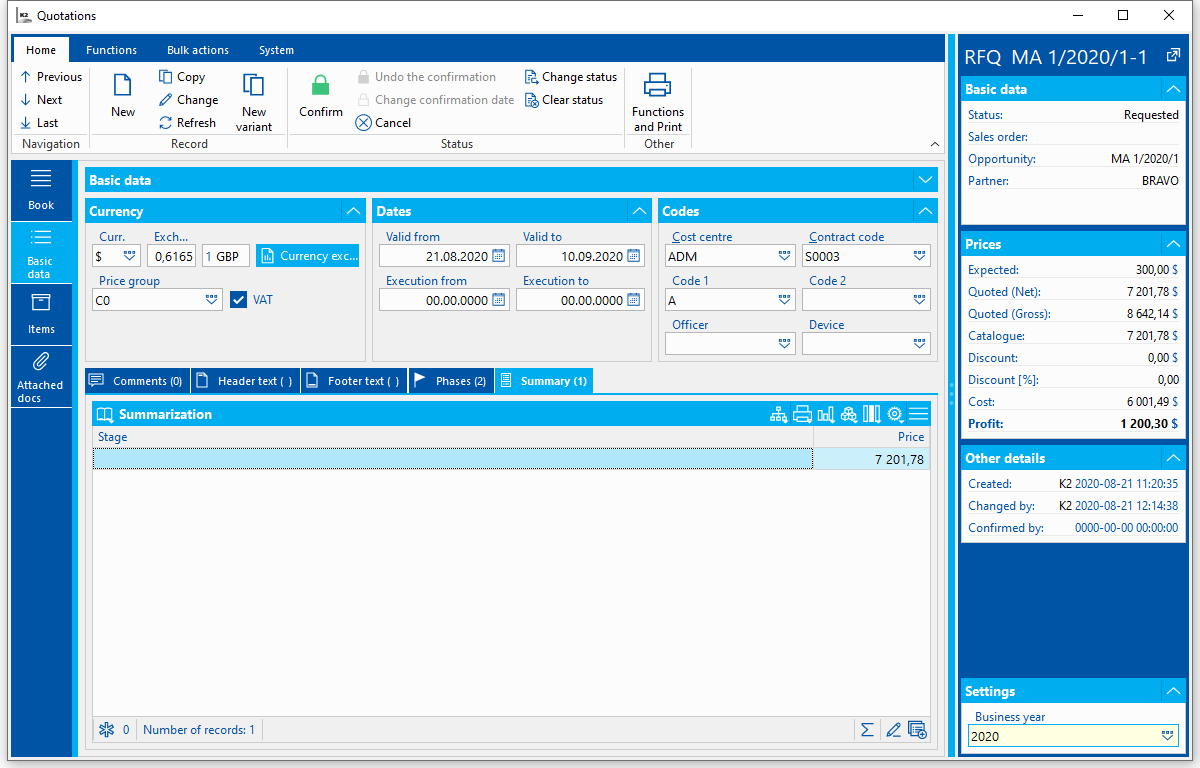Viewport: 1200px width, 768px height.
Task: Open the Code 2 dropdown
Action: [919, 299]
